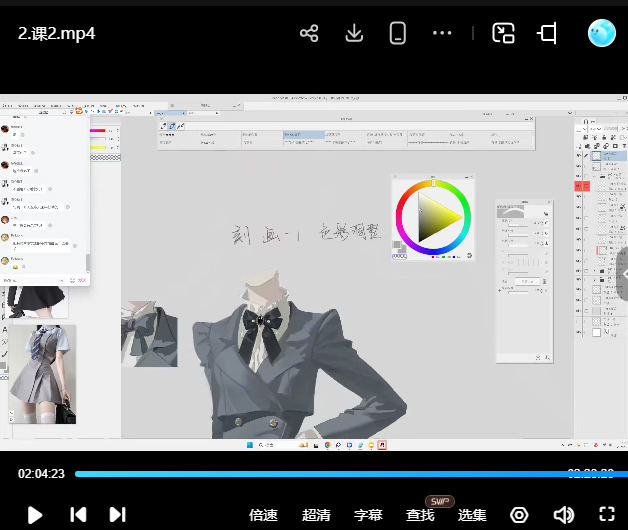Click the circular settings icon next to 选集
628x530 pixels.
coord(519,515)
